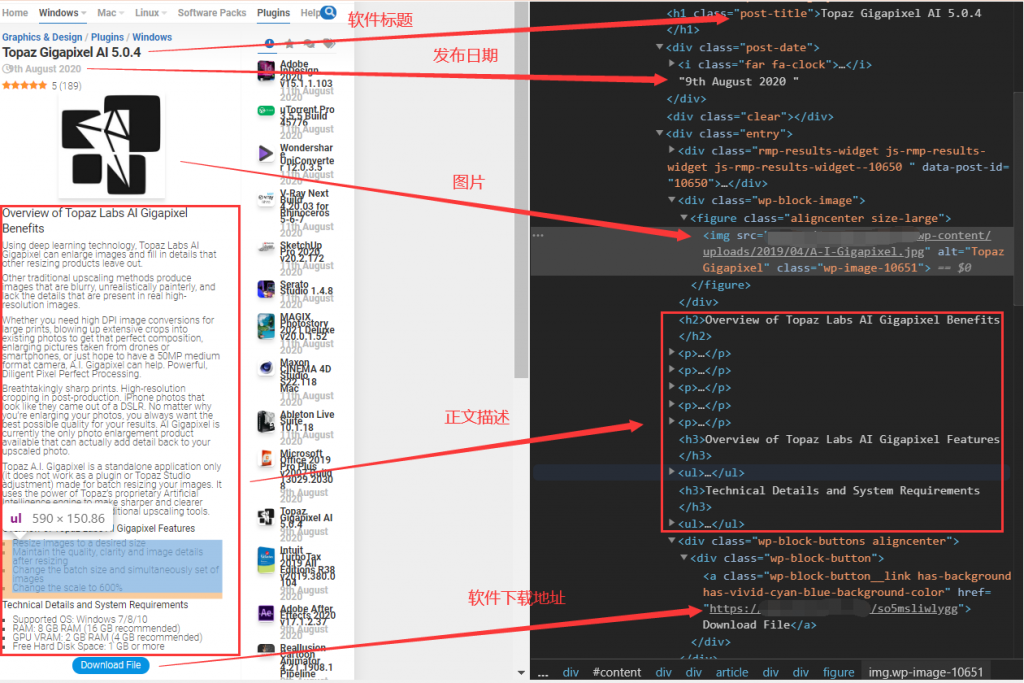Open the Linux dropdown in the site navbar
1024x683 pixels.
(150, 12)
